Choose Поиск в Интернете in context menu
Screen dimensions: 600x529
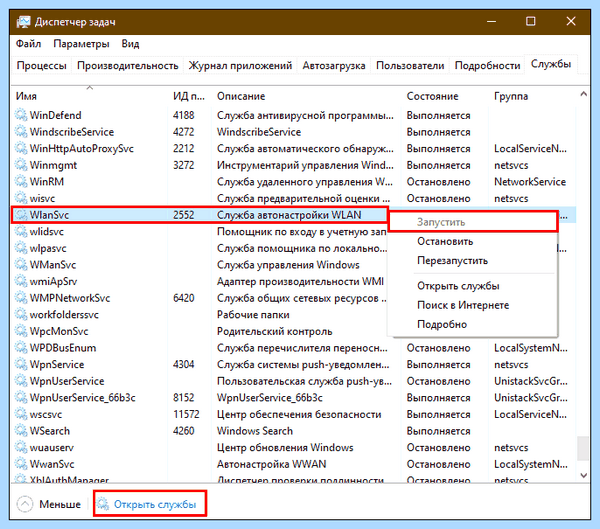click(473, 305)
